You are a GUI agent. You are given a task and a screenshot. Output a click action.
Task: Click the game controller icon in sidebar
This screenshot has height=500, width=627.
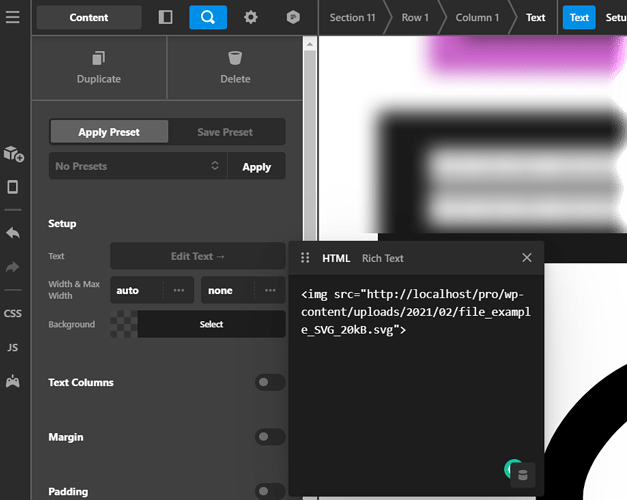click(13, 381)
